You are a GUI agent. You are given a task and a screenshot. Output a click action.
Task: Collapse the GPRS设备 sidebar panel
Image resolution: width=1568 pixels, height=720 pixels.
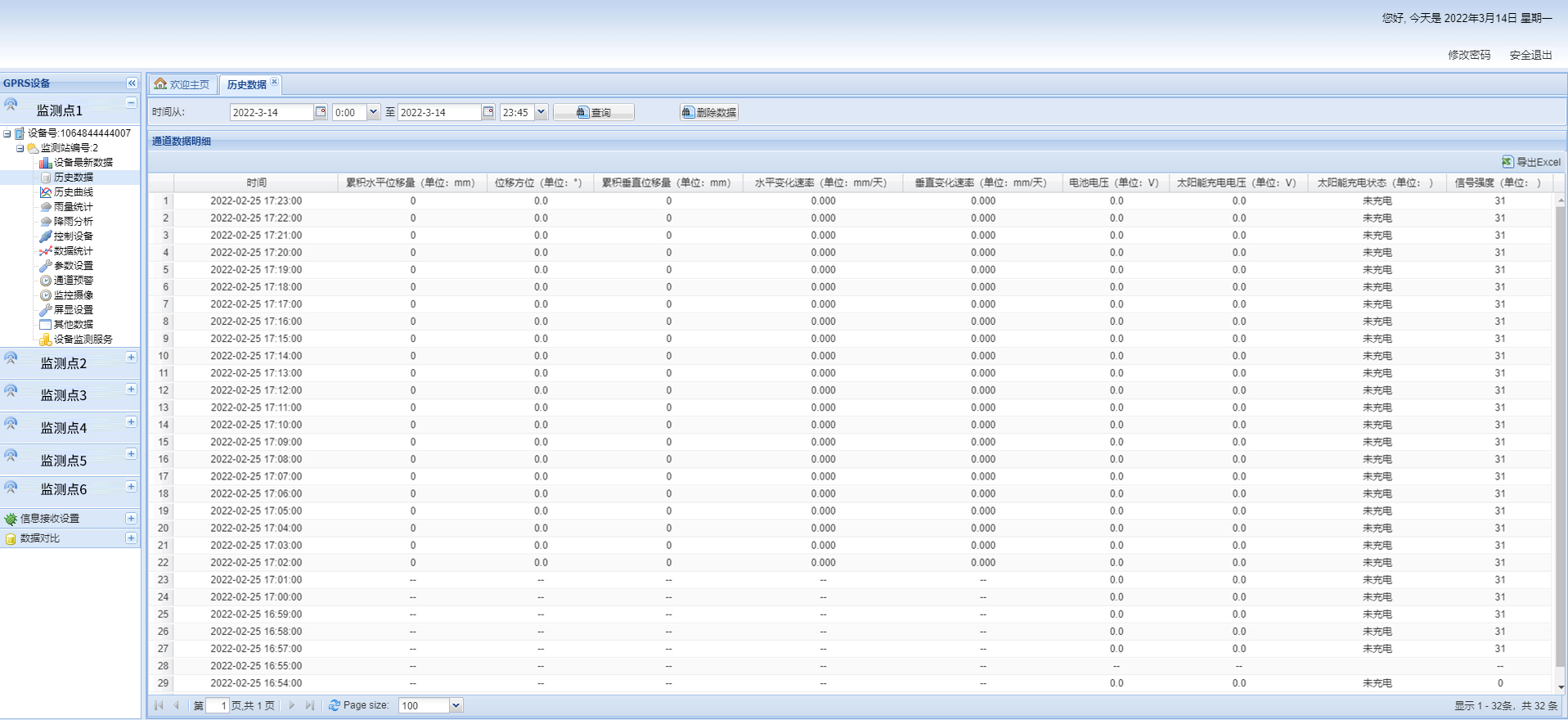pyautogui.click(x=132, y=83)
